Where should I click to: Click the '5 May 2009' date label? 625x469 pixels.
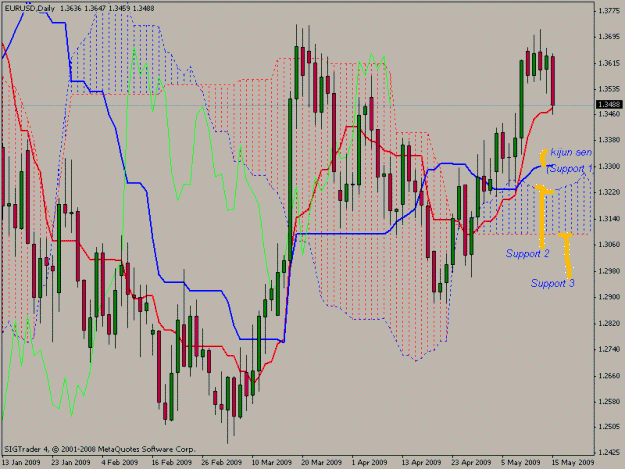click(x=521, y=462)
